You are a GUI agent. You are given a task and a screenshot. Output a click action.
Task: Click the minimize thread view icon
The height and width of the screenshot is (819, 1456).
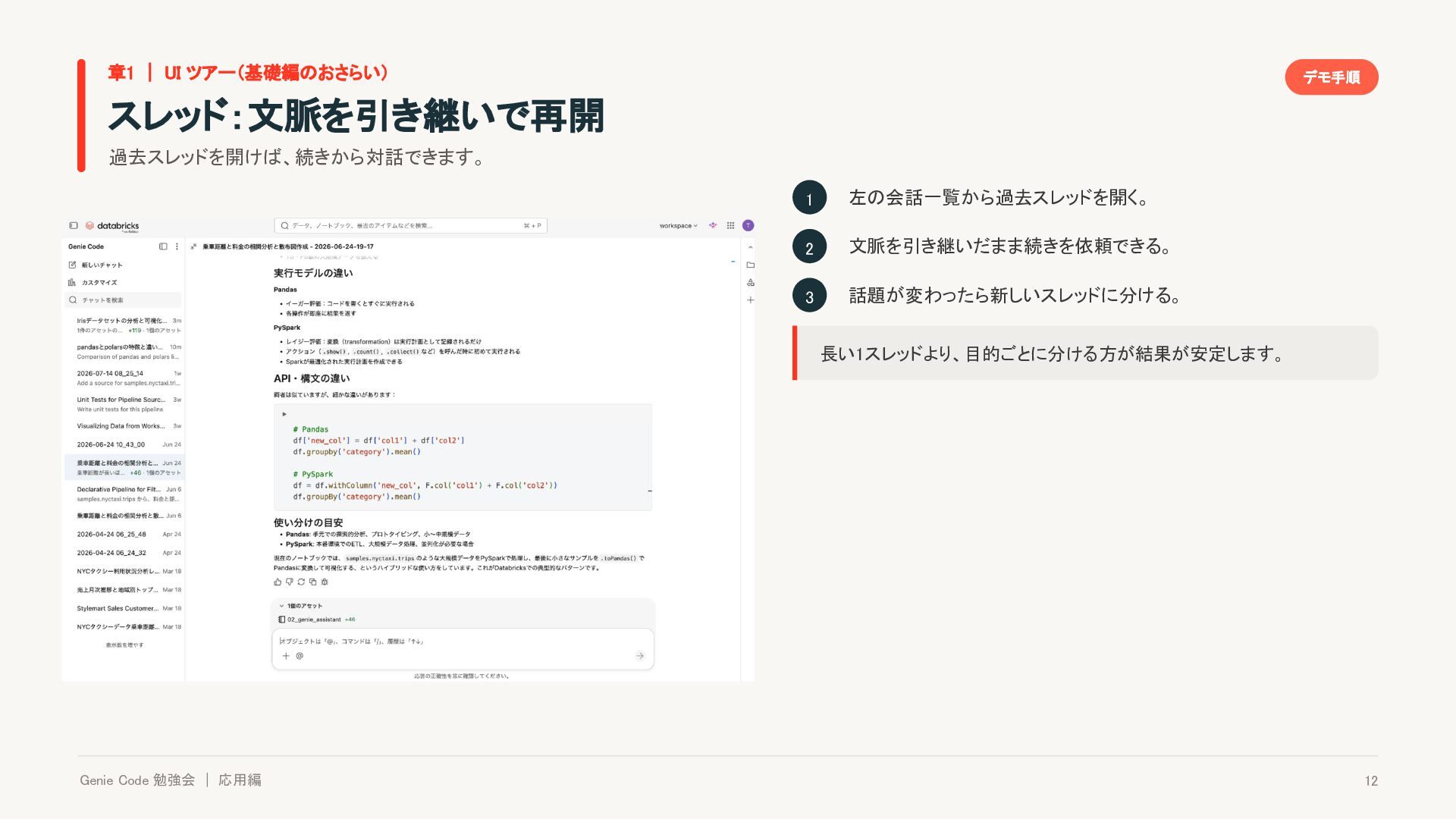tap(193, 246)
